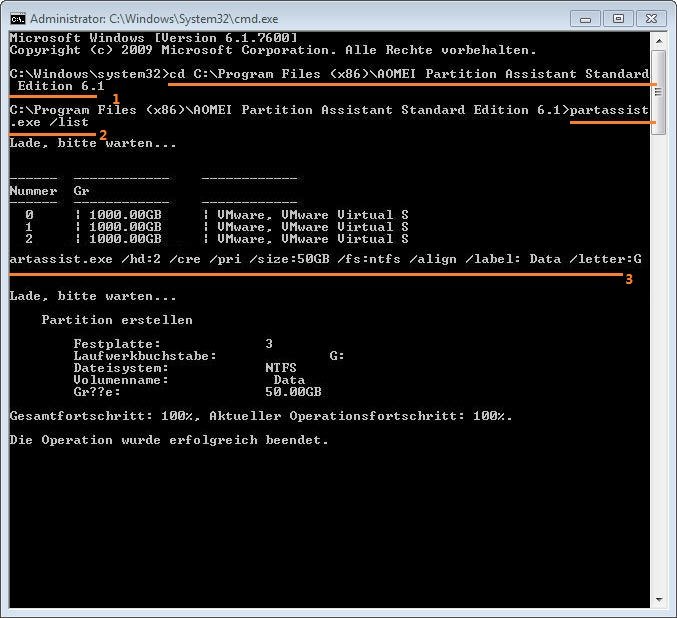Click the Festplatte value '3'
The image size is (677, 618).
(x=269, y=344)
